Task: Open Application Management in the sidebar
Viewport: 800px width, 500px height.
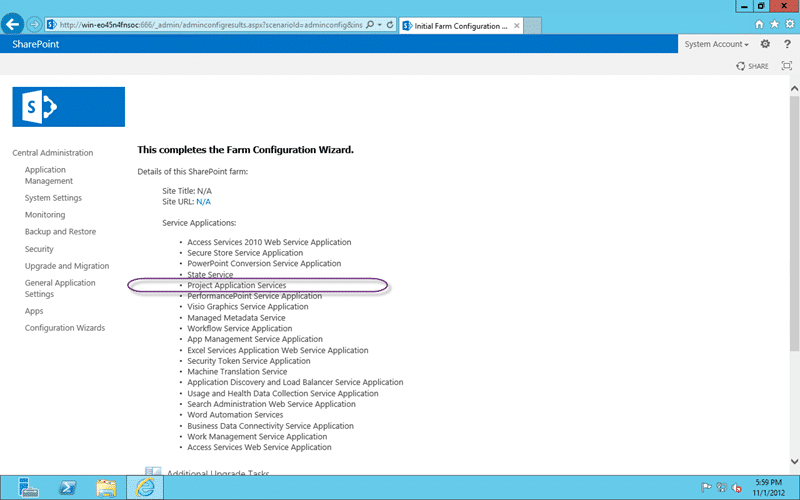Action: coord(49,175)
